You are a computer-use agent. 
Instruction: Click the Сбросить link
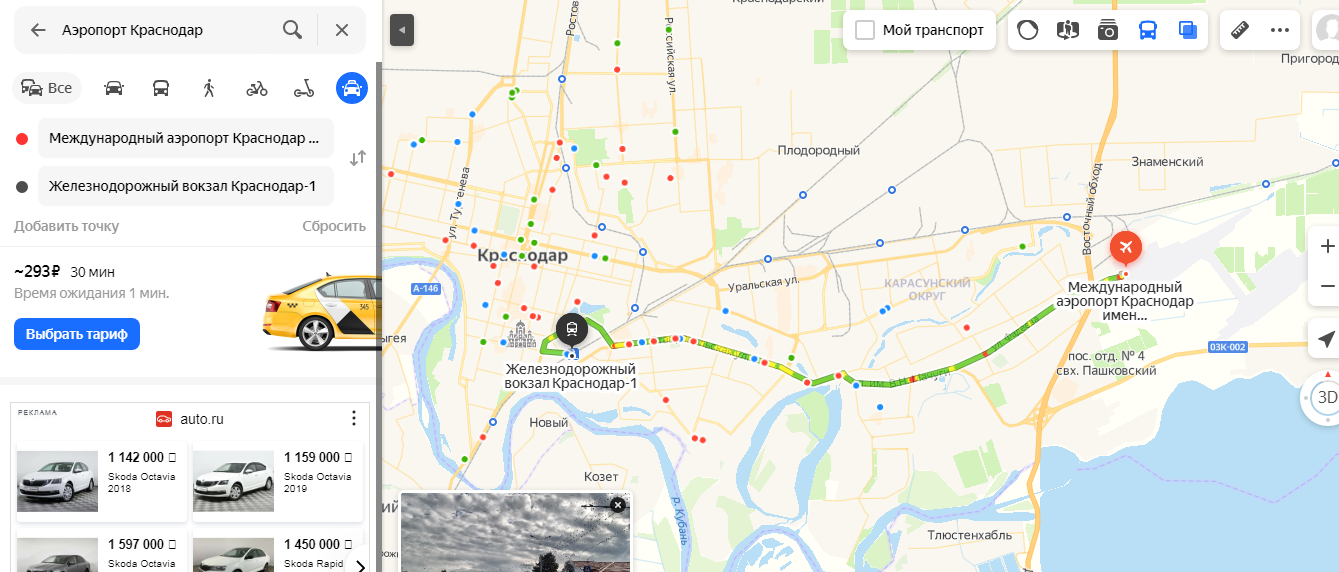pos(334,226)
